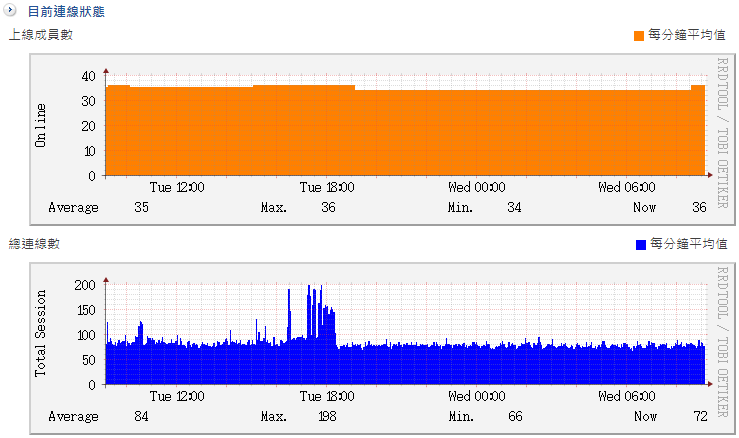Click Tue 18:00 label on Total Session graph

(x=327, y=396)
